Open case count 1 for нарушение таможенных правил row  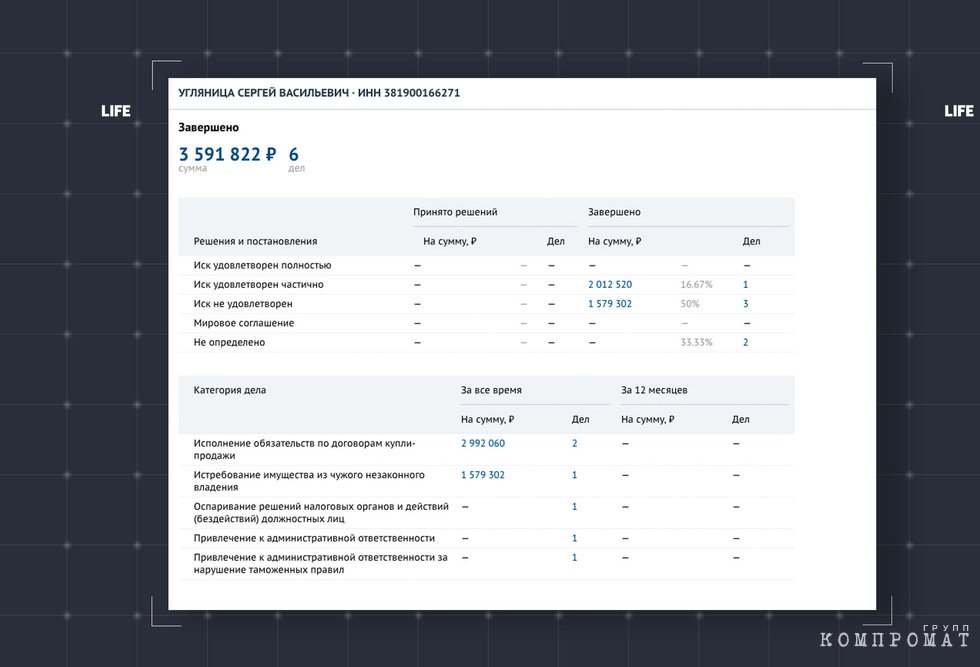click(575, 558)
